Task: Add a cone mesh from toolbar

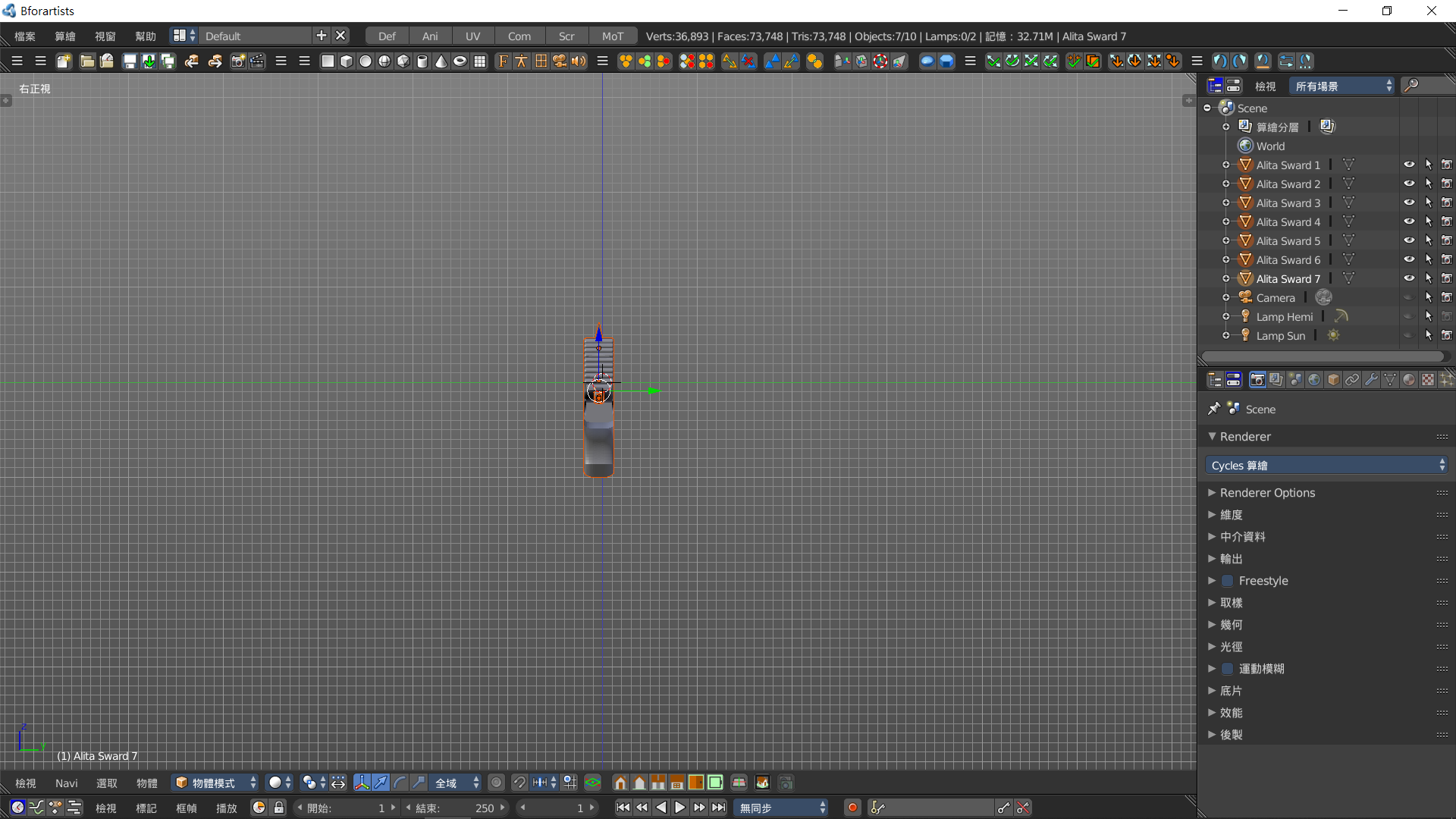Action: pos(441,61)
